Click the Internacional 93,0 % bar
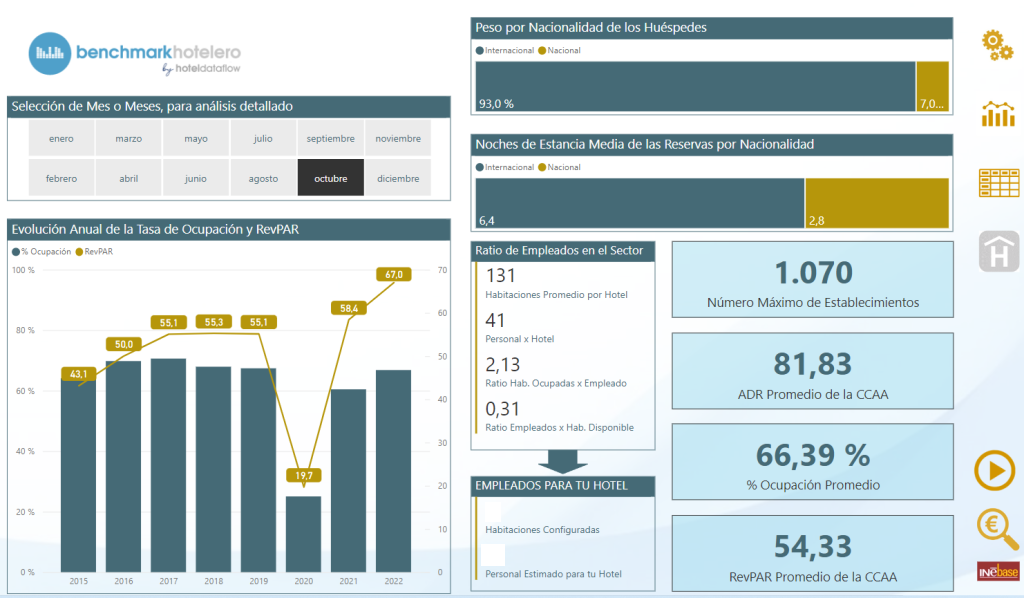Image resolution: width=1024 pixels, height=598 pixels. 696,86
